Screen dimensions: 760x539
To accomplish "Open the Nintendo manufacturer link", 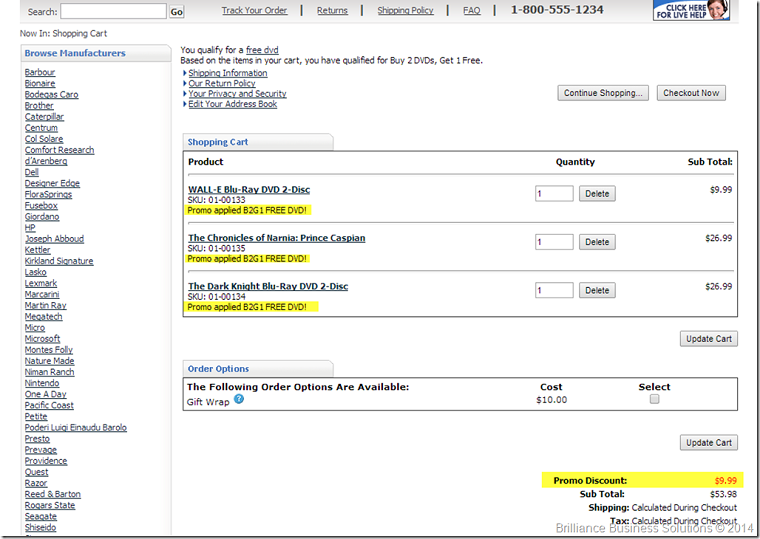I will pos(42,383).
